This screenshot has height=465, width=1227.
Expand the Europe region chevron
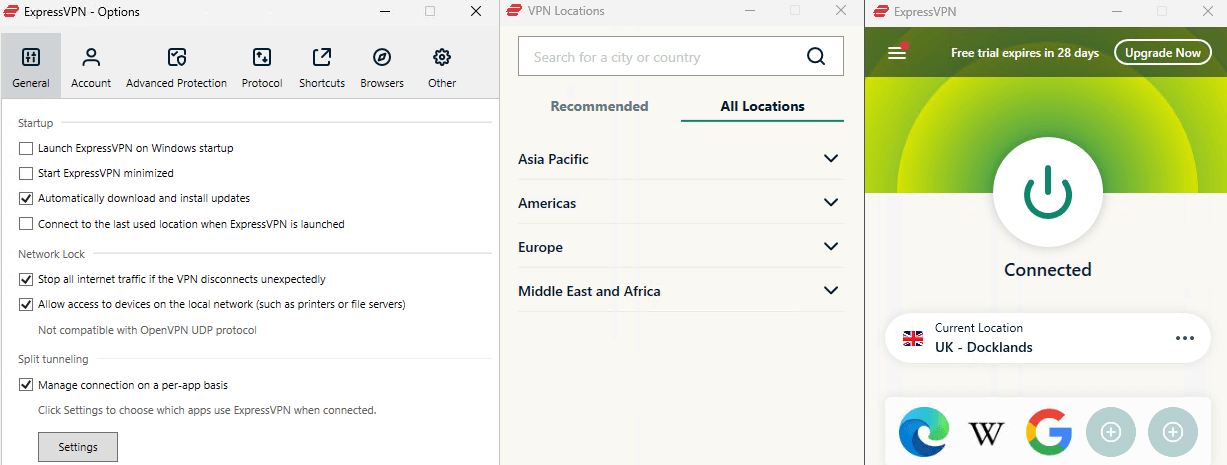tap(830, 246)
